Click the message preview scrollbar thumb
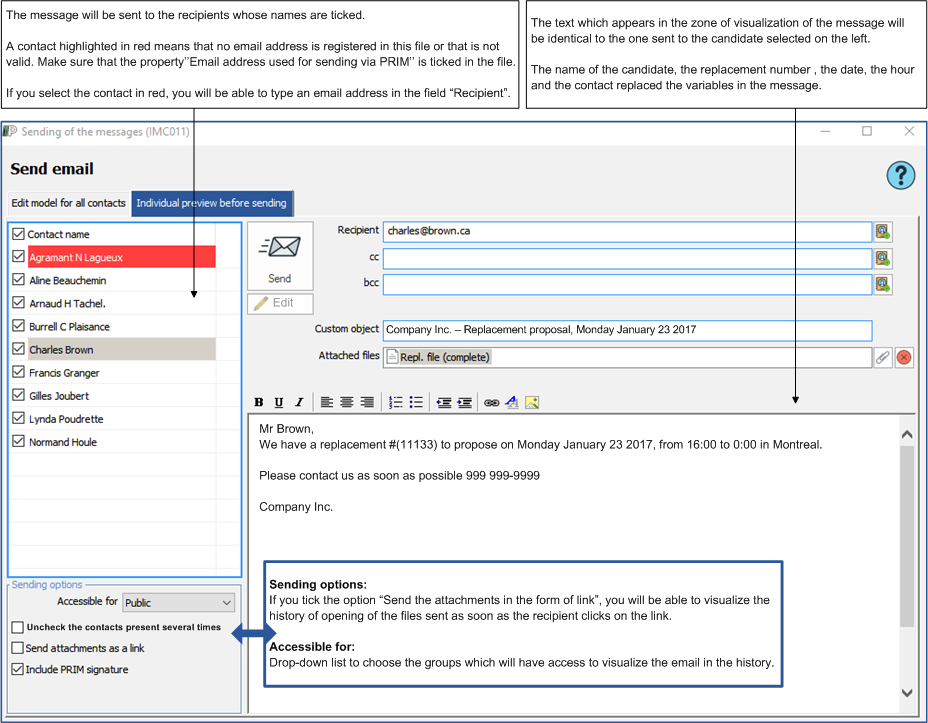 [x=907, y=535]
